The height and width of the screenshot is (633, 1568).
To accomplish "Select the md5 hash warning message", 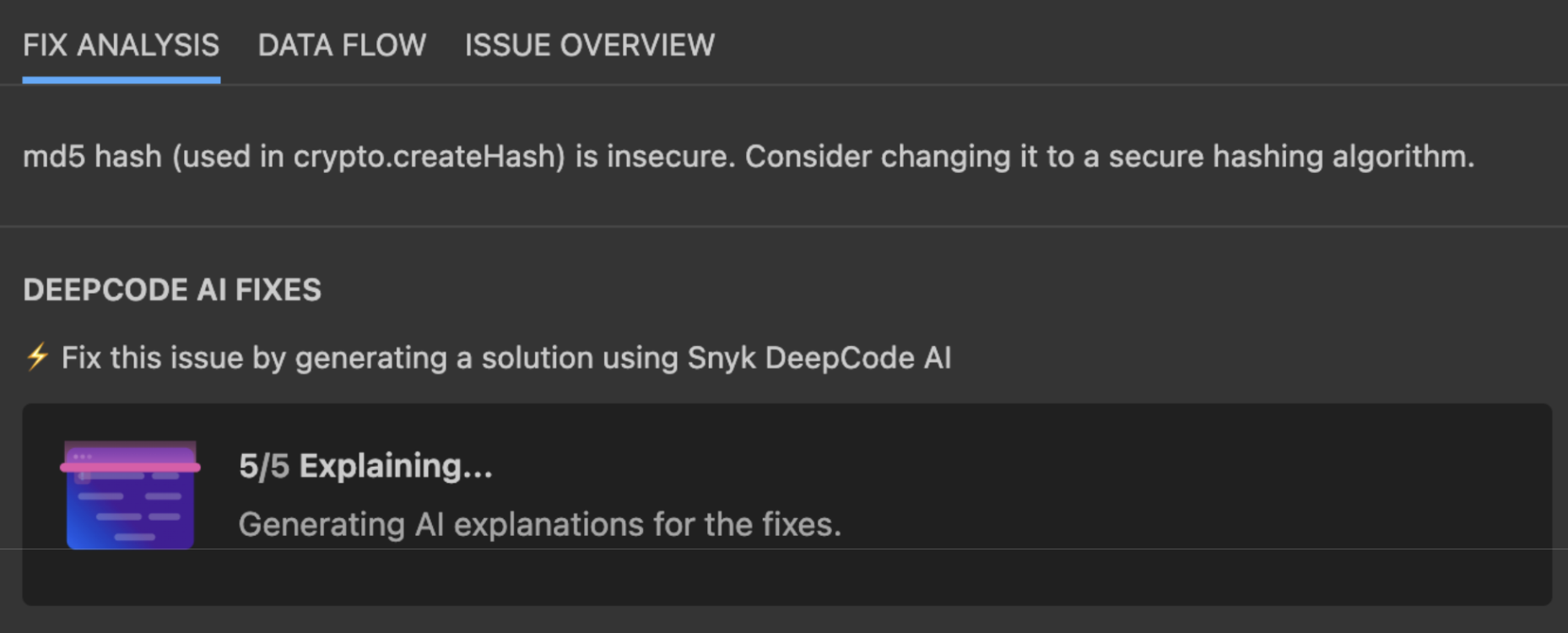I will (749, 156).
